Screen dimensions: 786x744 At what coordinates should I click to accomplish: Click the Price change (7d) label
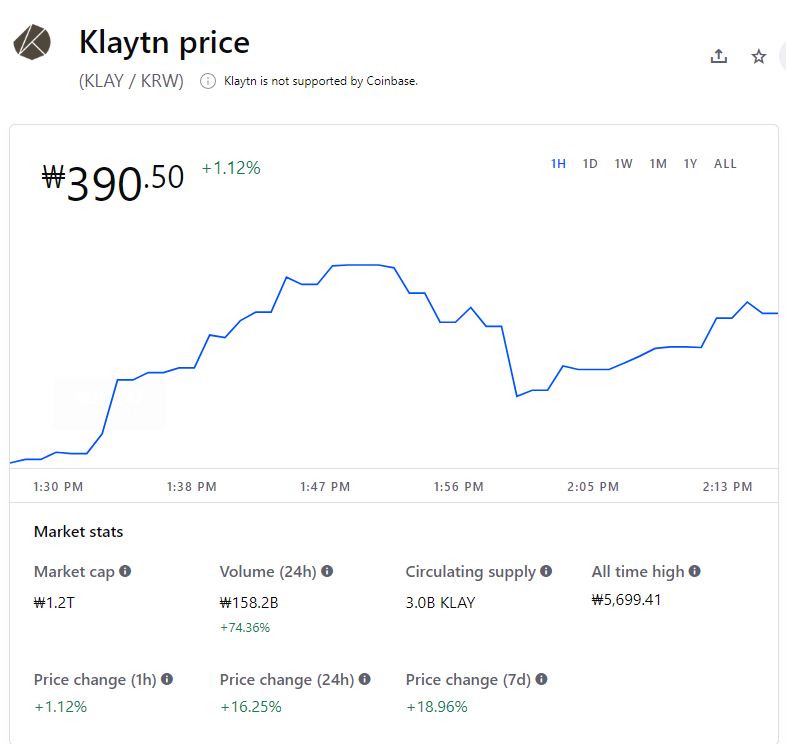coord(468,680)
